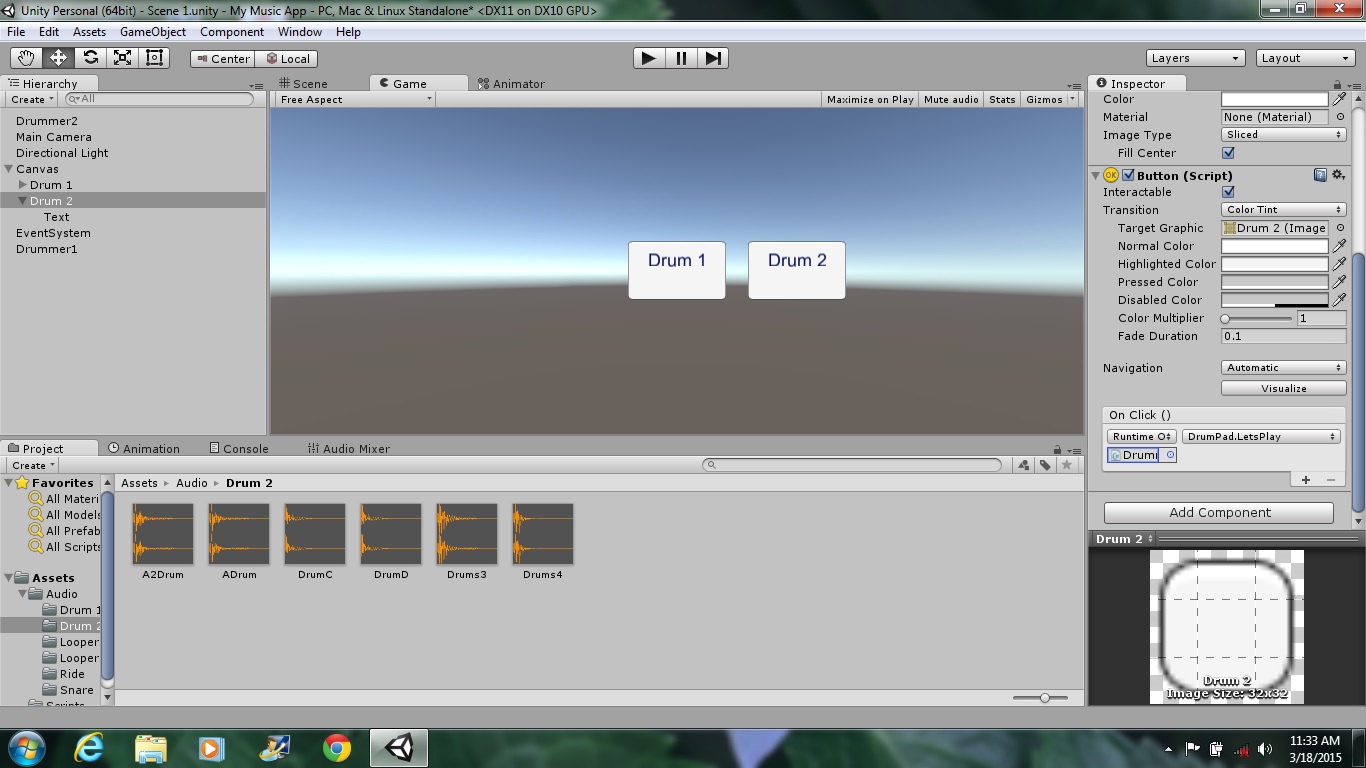Toggle Fill Center checkbox
This screenshot has width=1366, height=768.
point(1228,153)
